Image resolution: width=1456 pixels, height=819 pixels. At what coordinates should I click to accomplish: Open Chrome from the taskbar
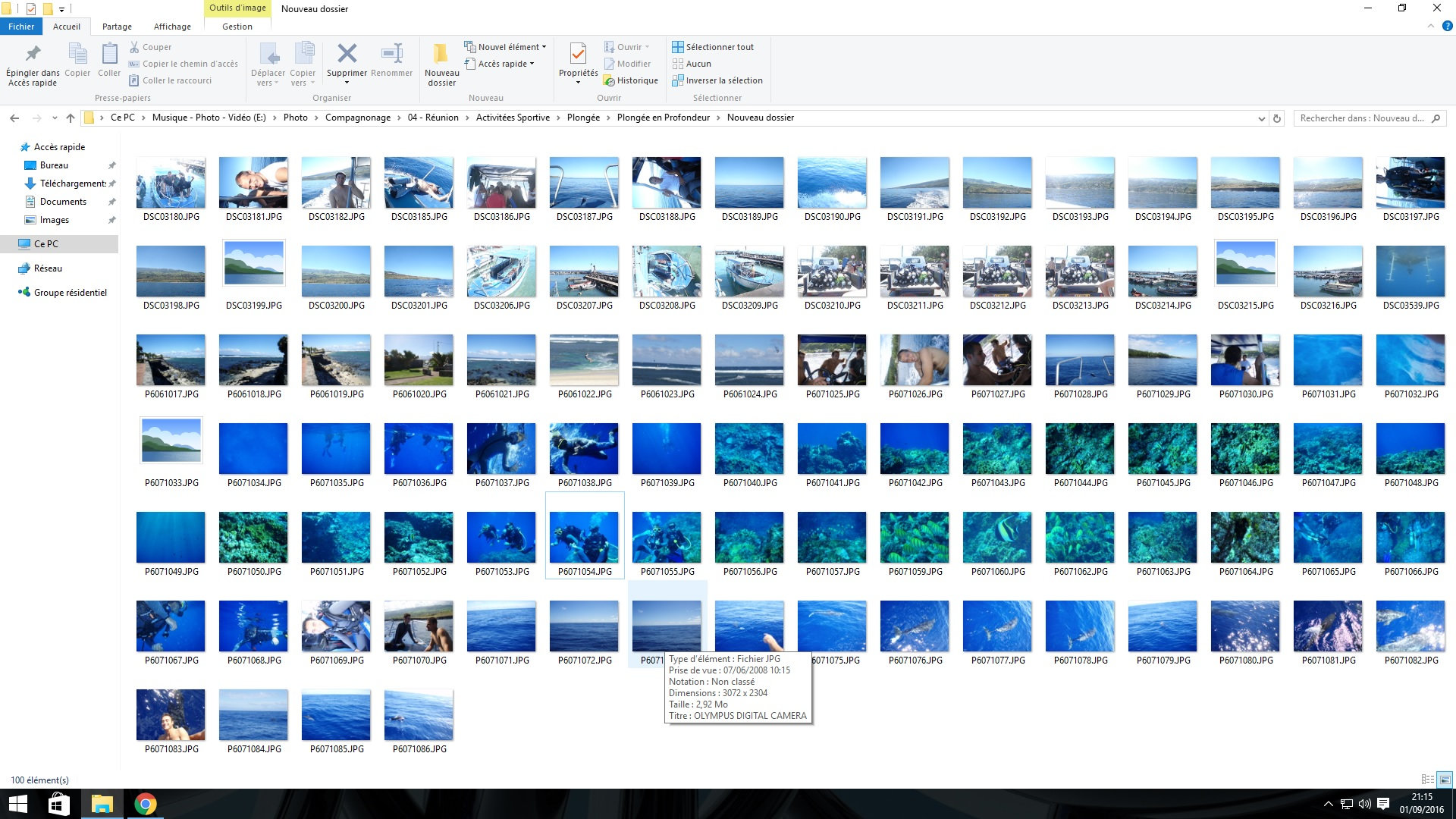click(146, 804)
